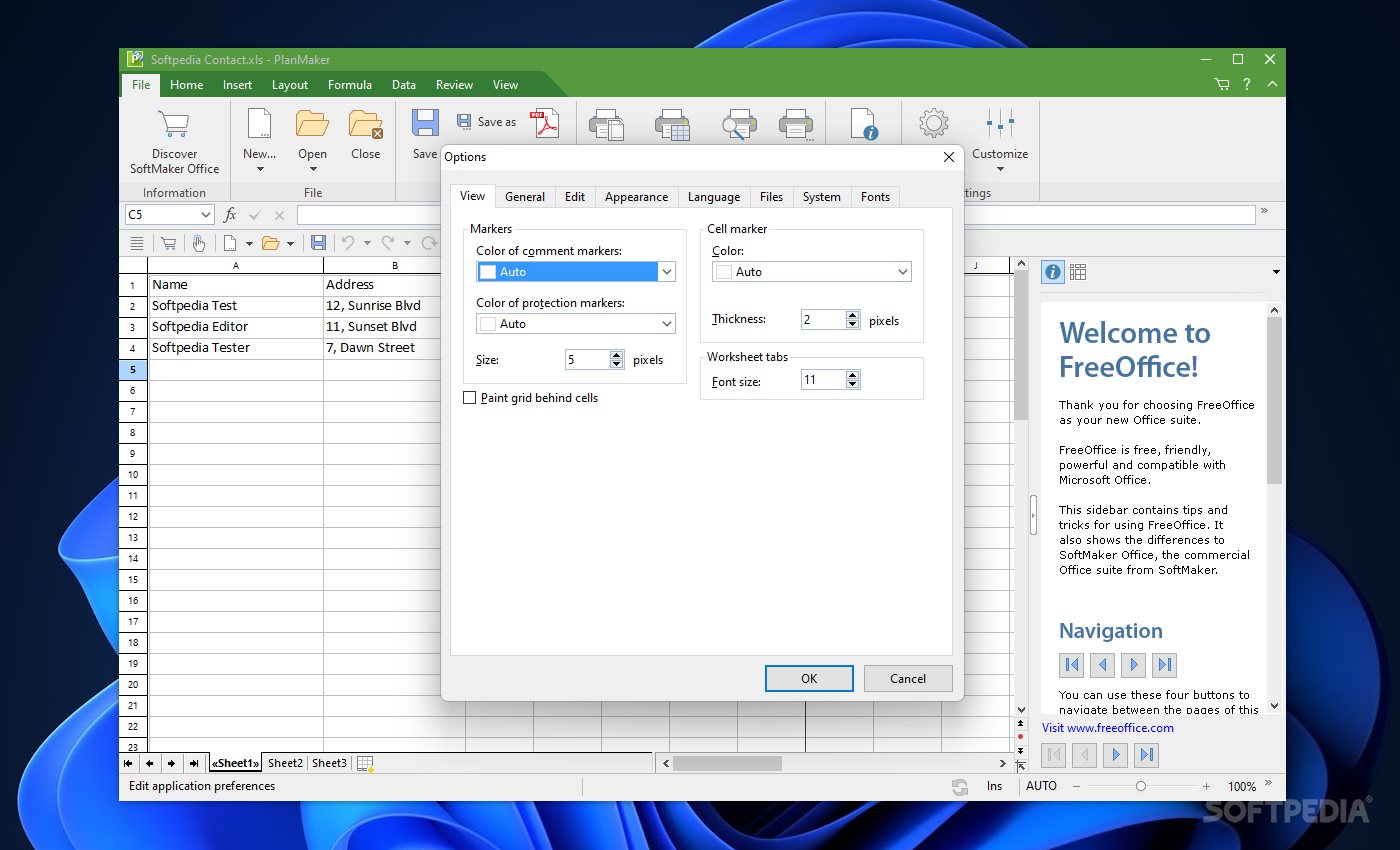Click the New document ribbon icon
The height and width of the screenshot is (850, 1400).
(259, 124)
